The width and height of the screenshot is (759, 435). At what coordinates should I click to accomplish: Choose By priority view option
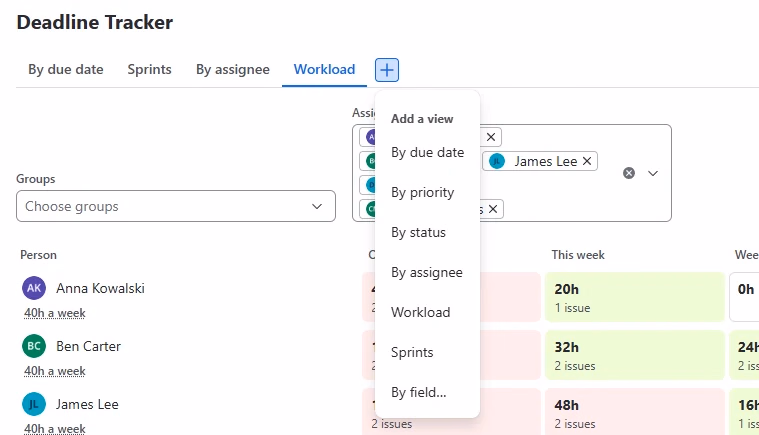427,193
